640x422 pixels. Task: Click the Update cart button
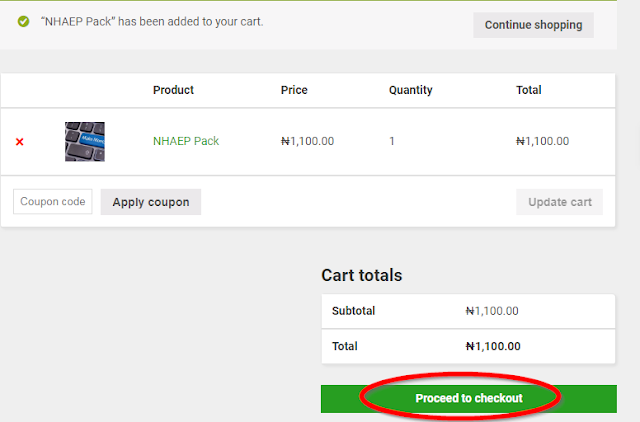[x=560, y=202]
